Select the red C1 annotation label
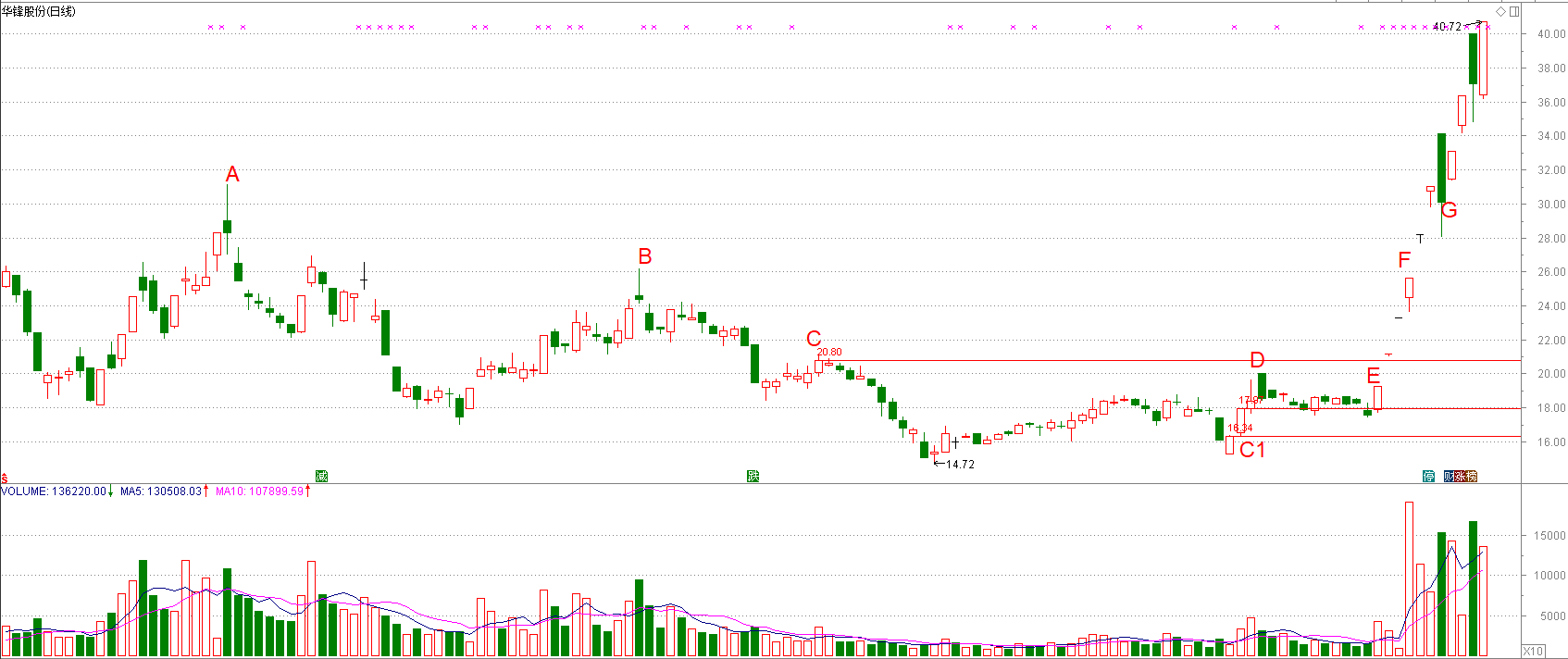 coord(1251,450)
